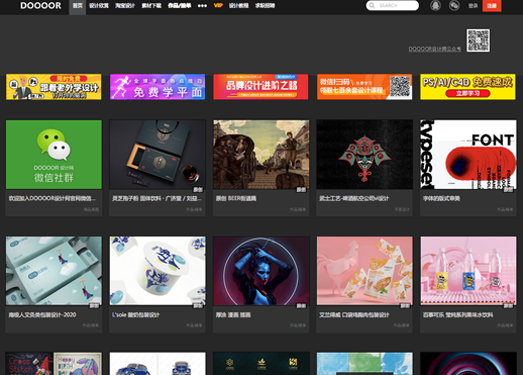Click the title under the samurai mask

pyautogui.click(x=354, y=199)
